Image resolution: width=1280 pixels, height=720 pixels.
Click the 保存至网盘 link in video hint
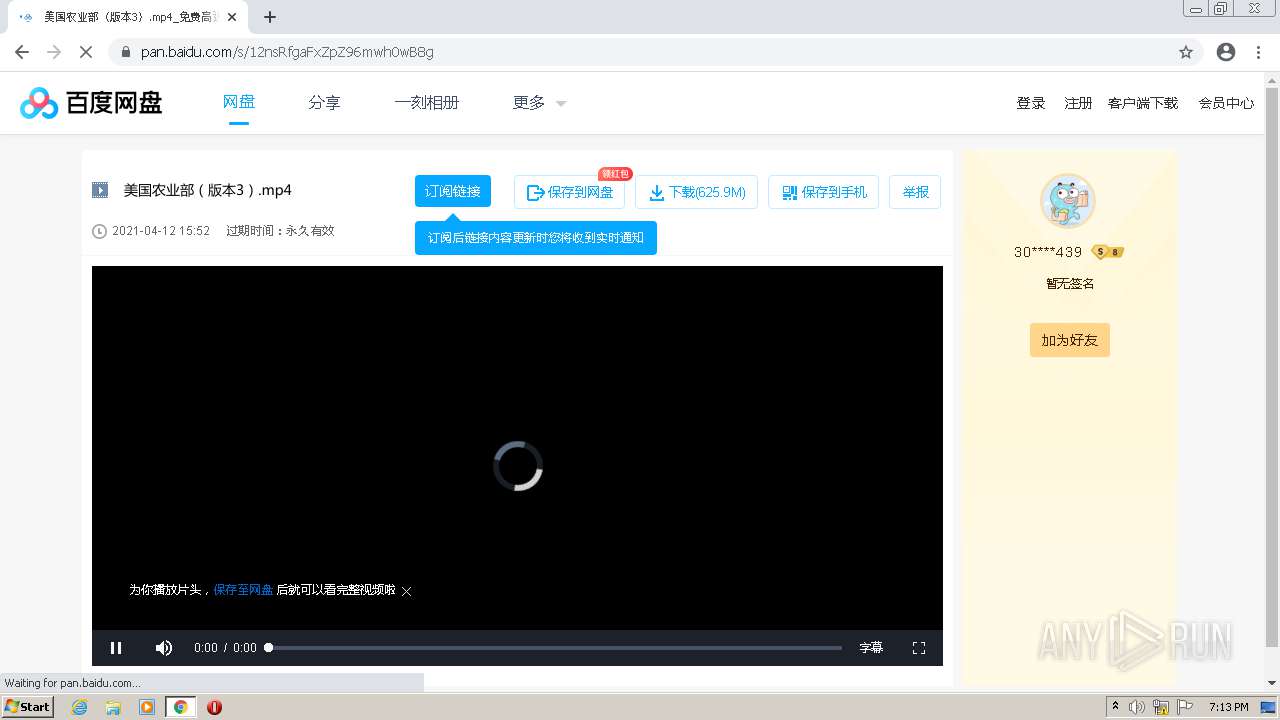pyautogui.click(x=243, y=590)
